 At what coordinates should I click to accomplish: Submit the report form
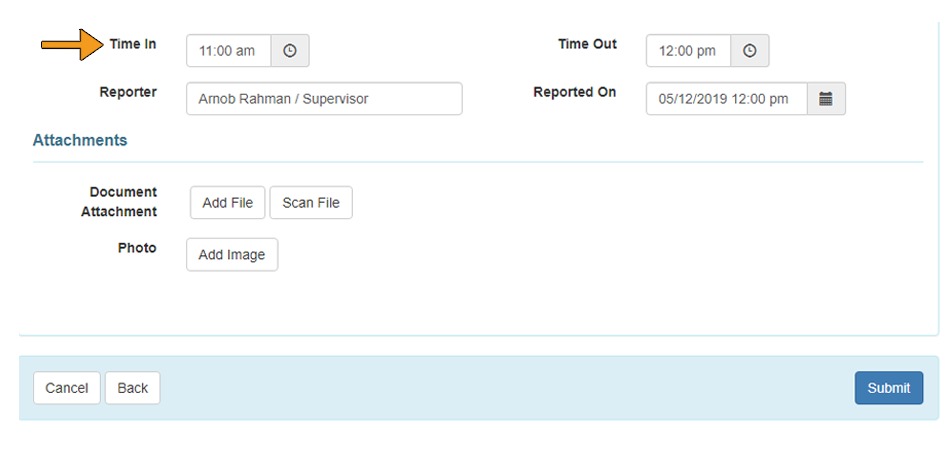click(889, 388)
